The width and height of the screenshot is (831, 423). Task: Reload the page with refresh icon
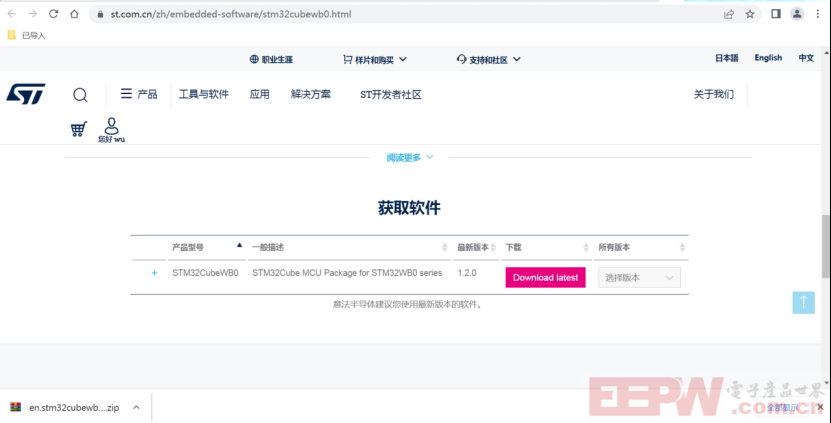[x=54, y=14]
